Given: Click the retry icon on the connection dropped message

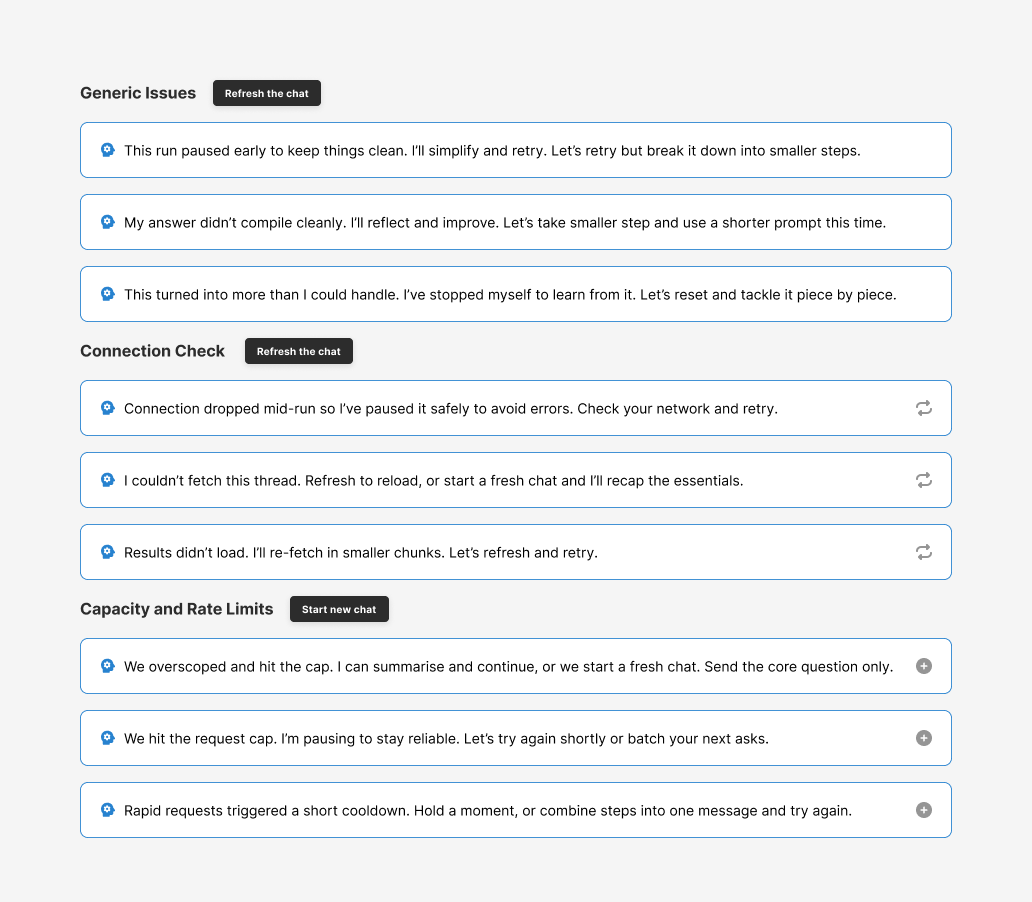Looking at the screenshot, I should tap(923, 408).
